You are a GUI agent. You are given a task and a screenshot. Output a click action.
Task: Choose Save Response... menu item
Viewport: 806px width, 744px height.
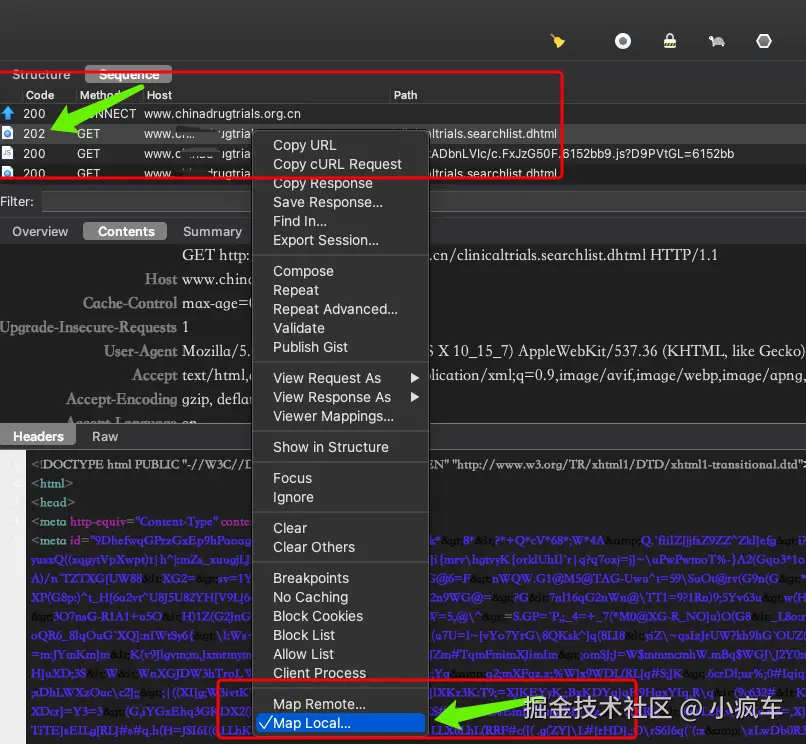[x=340, y=202]
